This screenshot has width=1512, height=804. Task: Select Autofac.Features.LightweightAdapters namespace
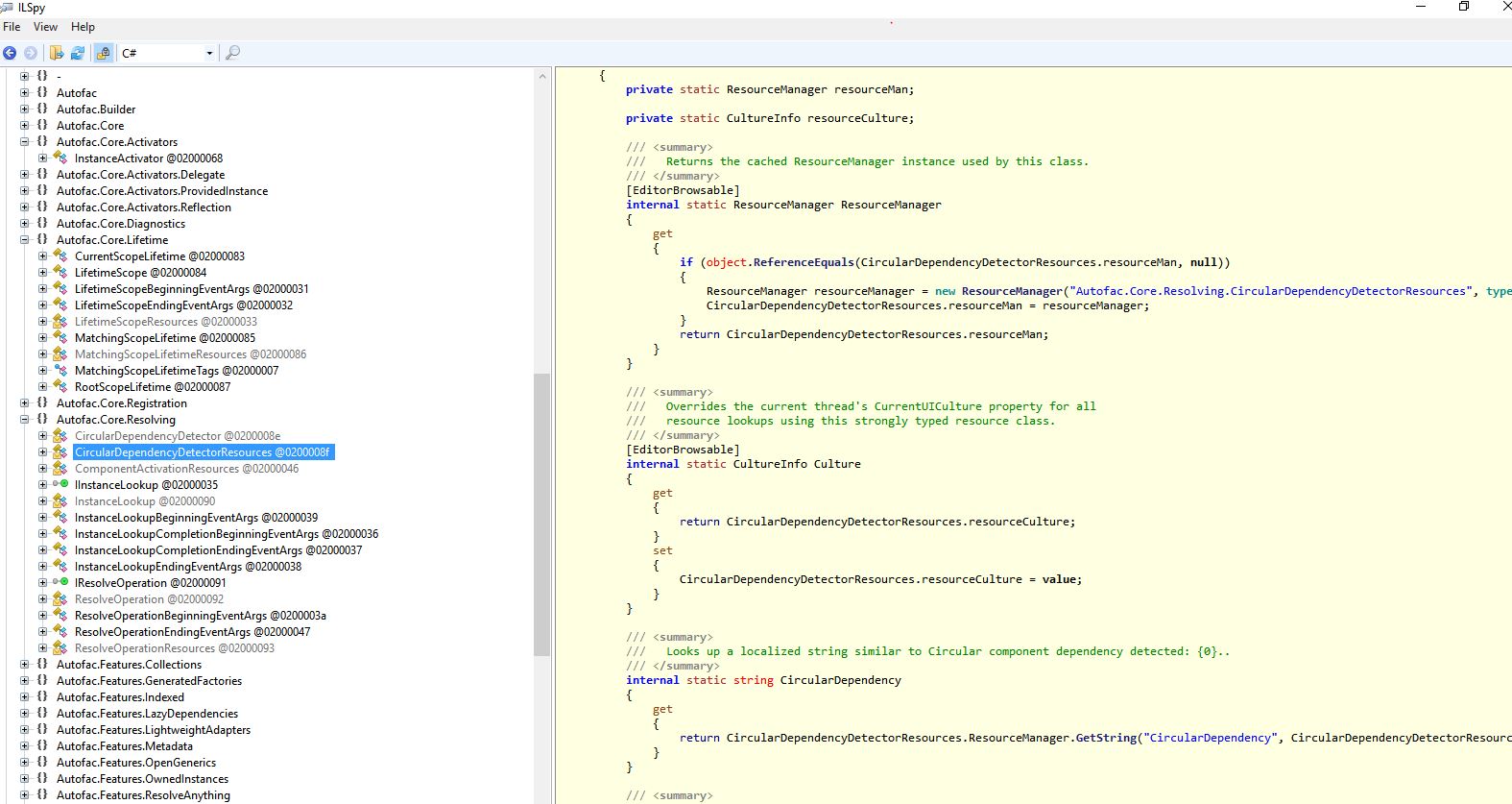(x=154, y=730)
